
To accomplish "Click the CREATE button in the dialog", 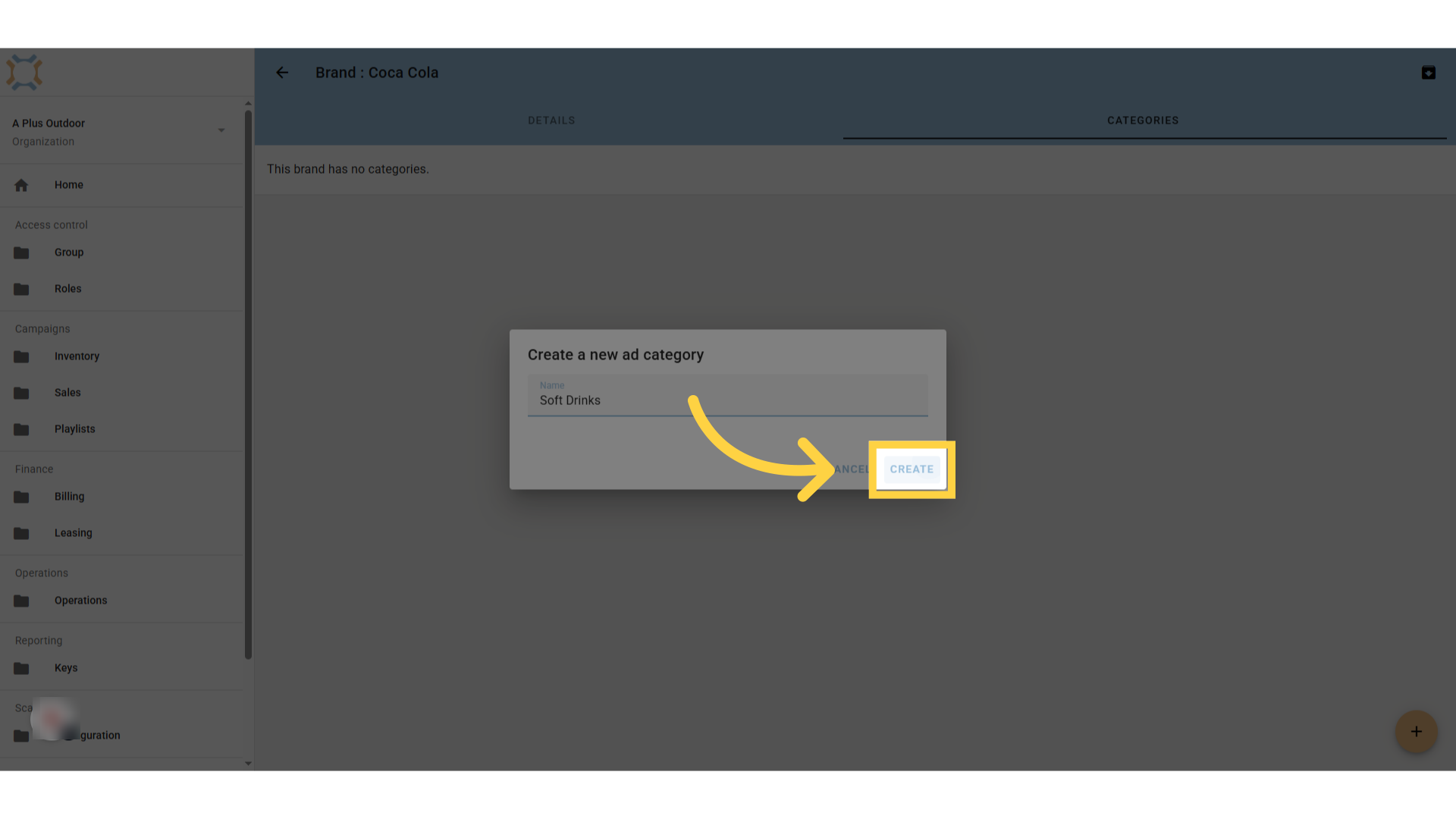I will coord(912,469).
